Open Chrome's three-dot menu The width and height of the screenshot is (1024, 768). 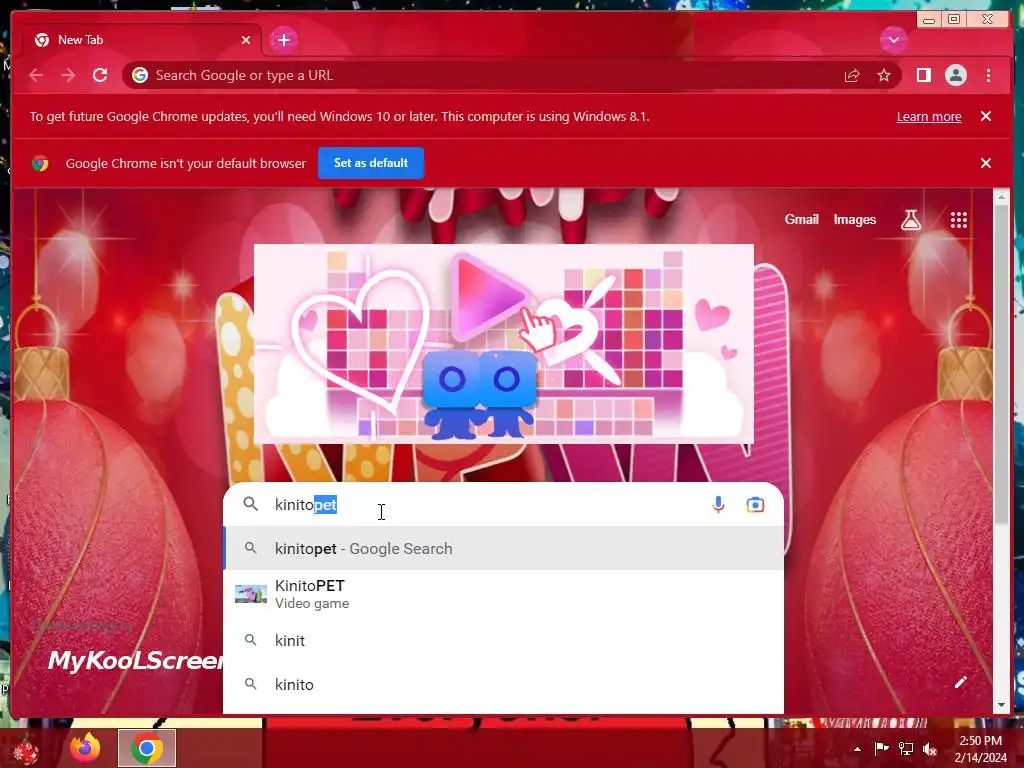(x=988, y=76)
